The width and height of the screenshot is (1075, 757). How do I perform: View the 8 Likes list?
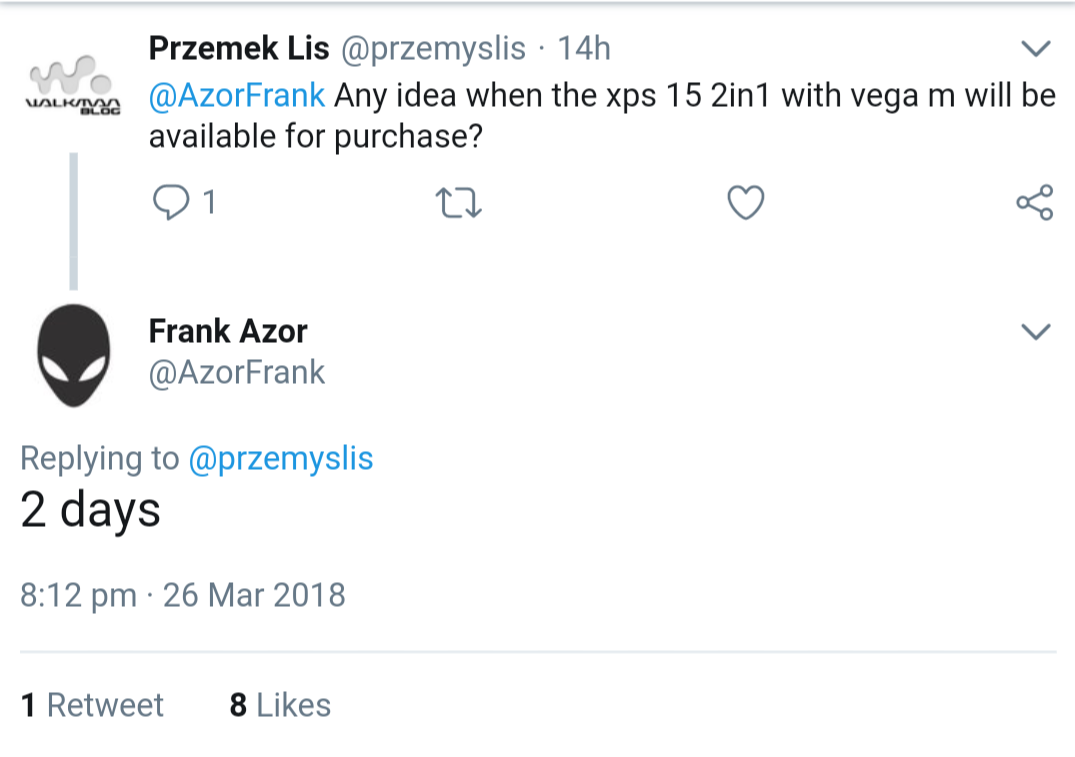pos(280,705)
